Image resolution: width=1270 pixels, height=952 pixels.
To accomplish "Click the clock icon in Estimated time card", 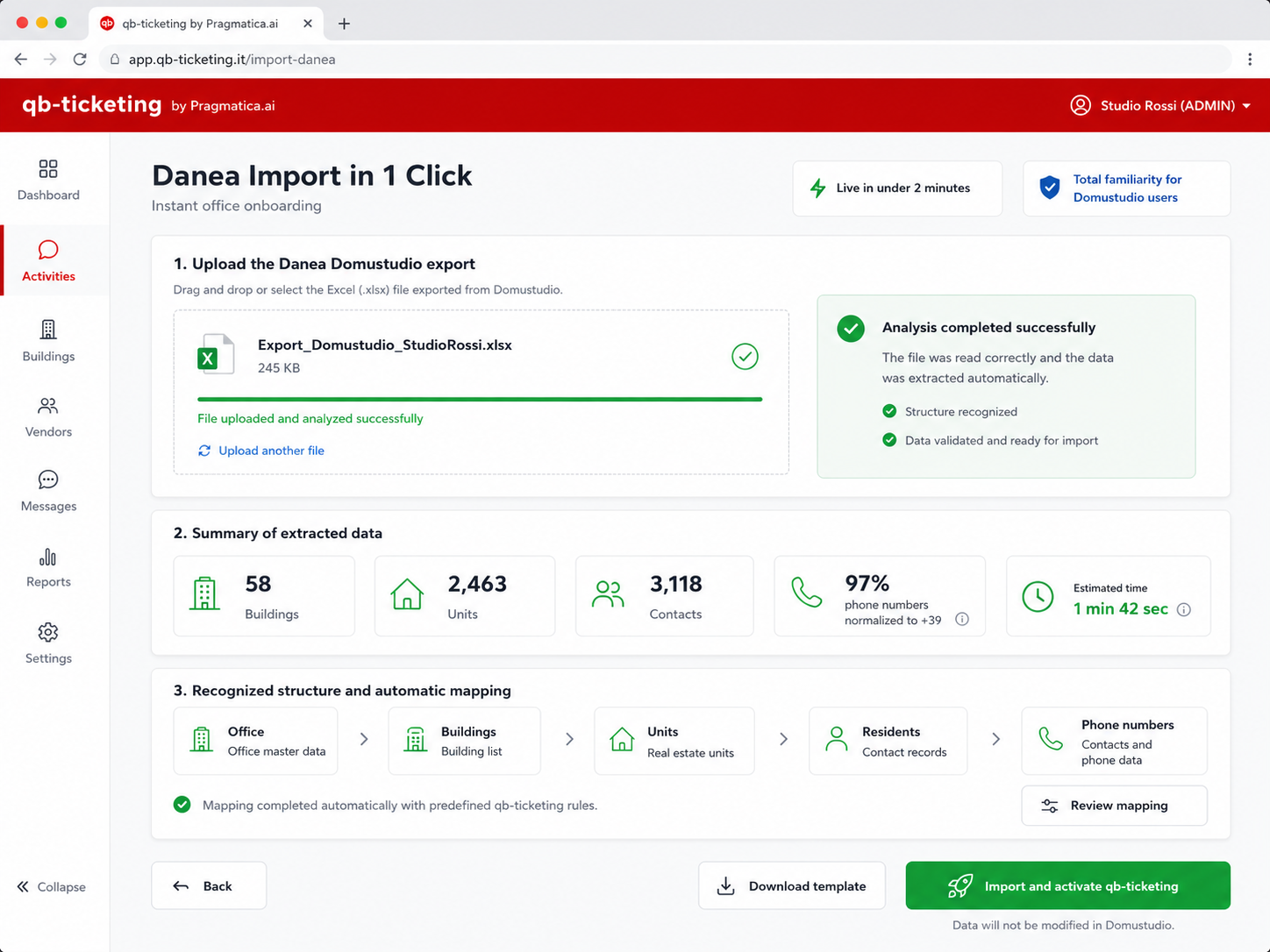I will pyautogui.click(x=1038, y=596).
